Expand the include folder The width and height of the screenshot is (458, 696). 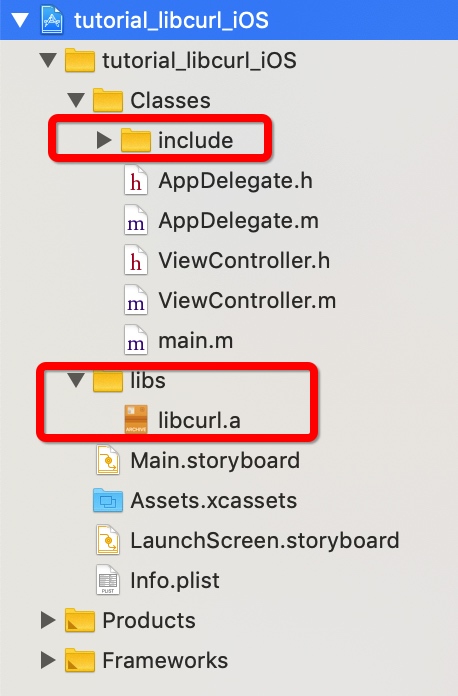pyautogui.click(x=104, y=140)
